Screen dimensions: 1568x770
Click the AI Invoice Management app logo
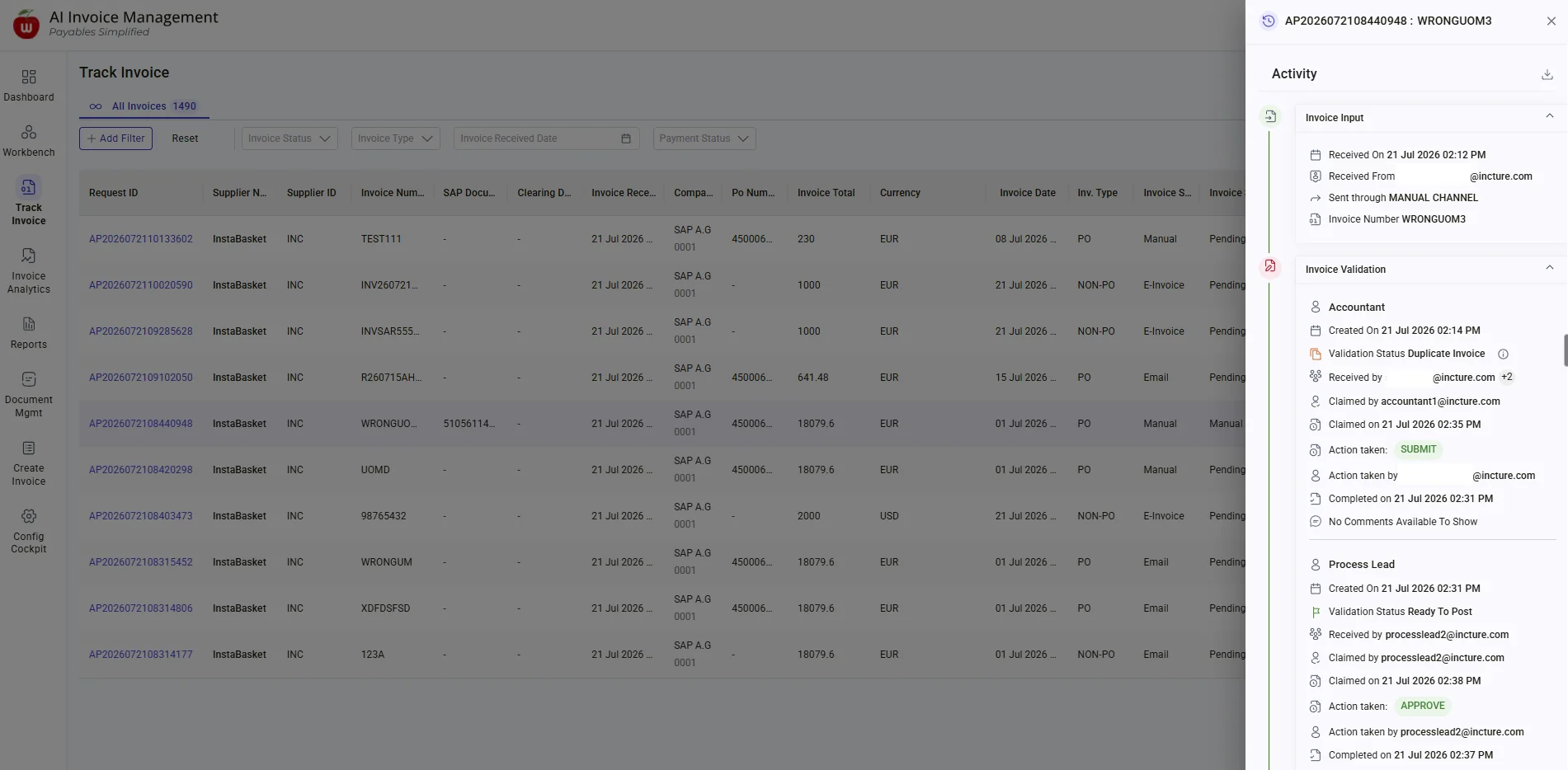point(26,24)
